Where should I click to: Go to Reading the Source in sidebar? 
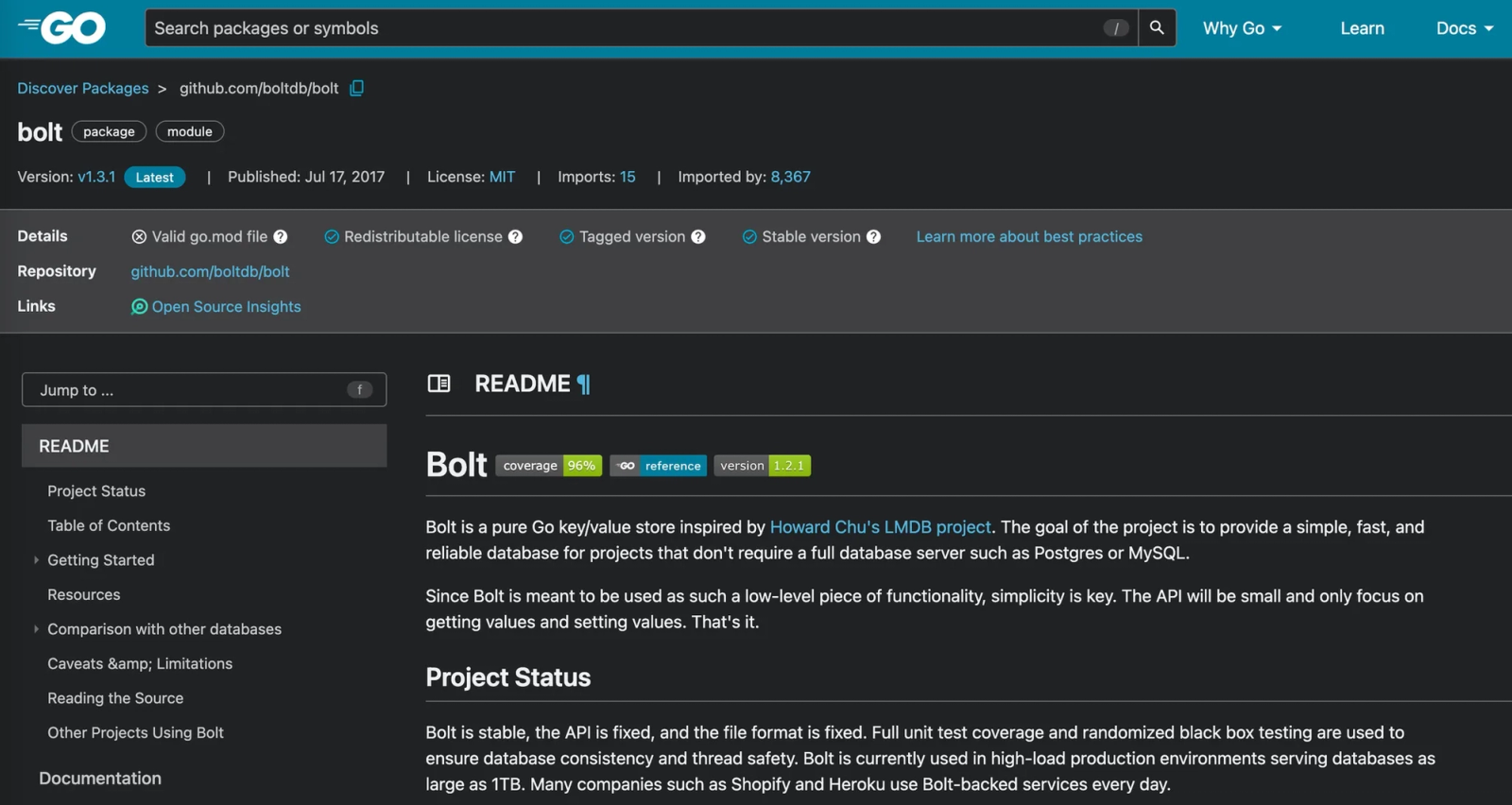click(115, 698)
